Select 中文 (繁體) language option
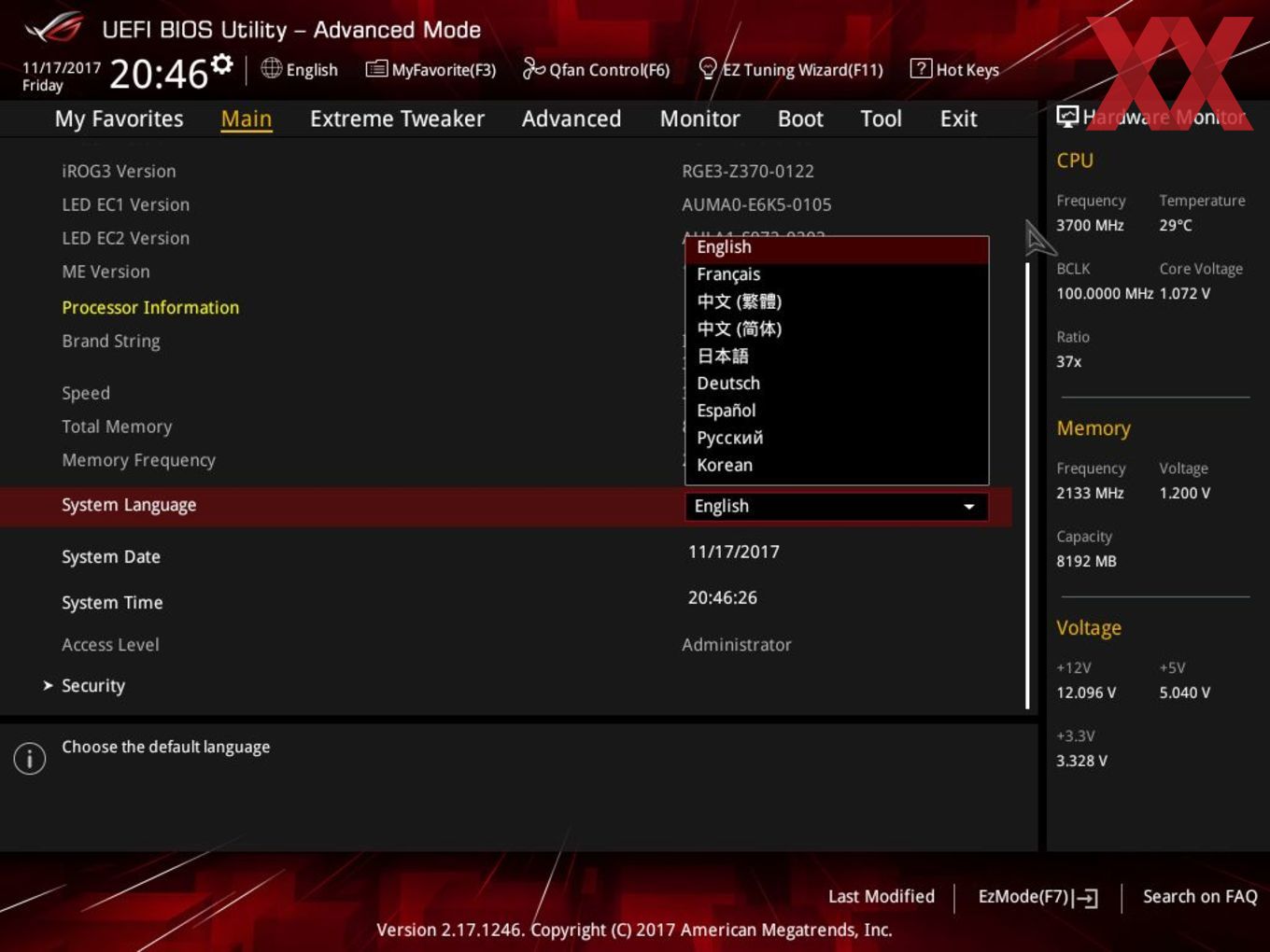Viewport: 1270px width, 952px height. point(837,301)
